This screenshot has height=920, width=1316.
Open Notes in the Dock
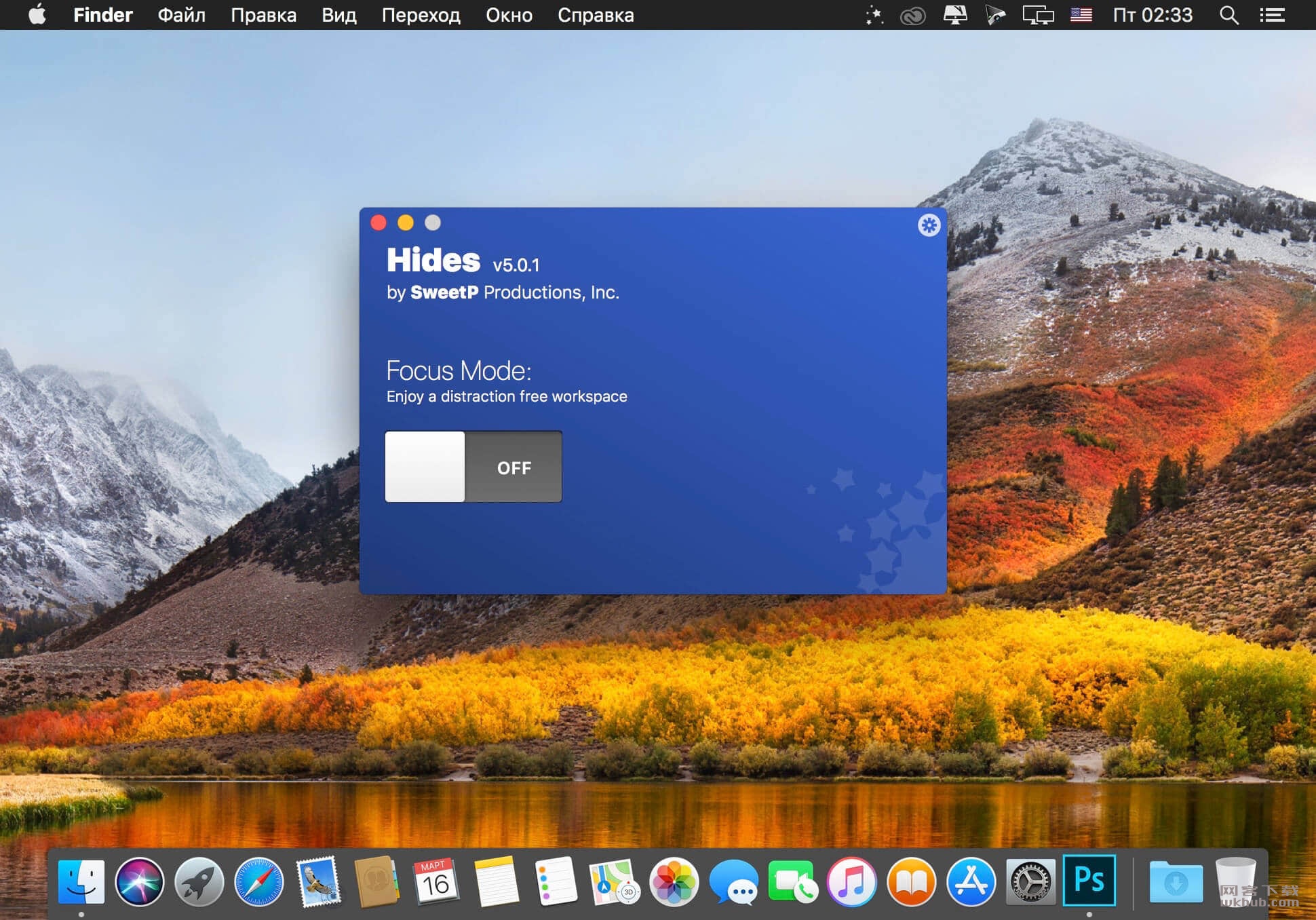coord(496,882)
